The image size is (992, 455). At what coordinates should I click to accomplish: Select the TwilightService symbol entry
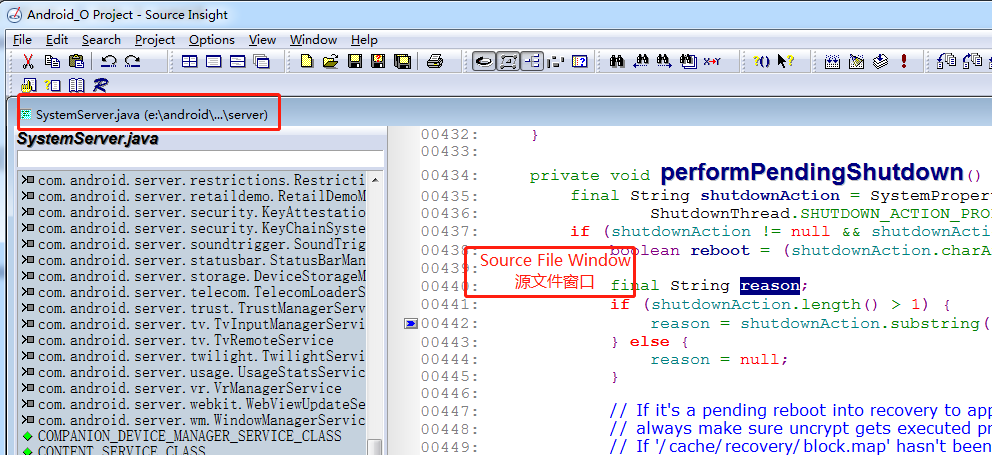coord(192,356)
